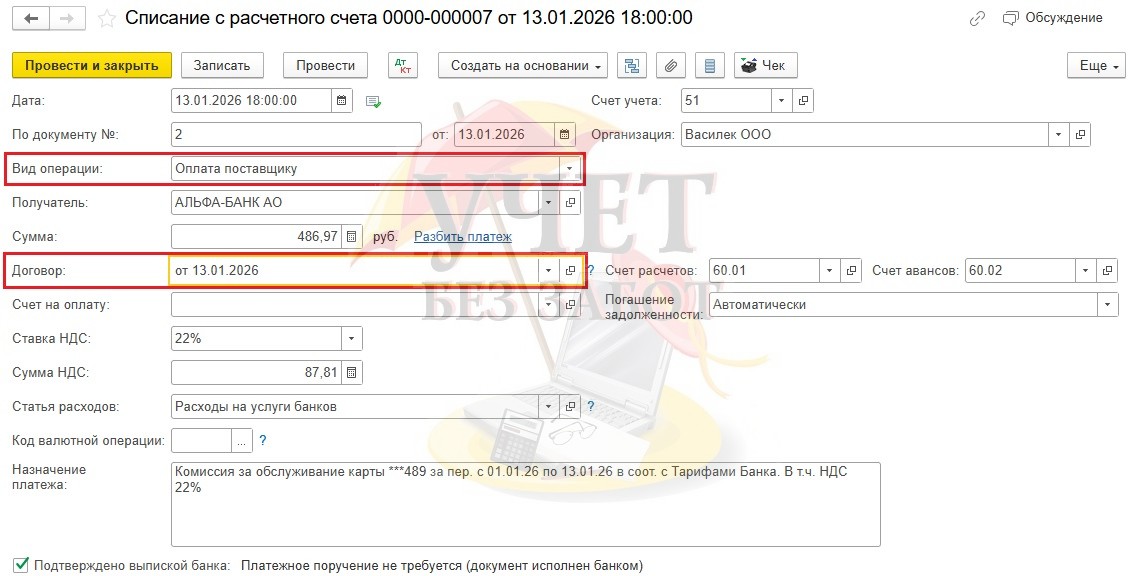Open the Еще menu

pos(1093,66)
